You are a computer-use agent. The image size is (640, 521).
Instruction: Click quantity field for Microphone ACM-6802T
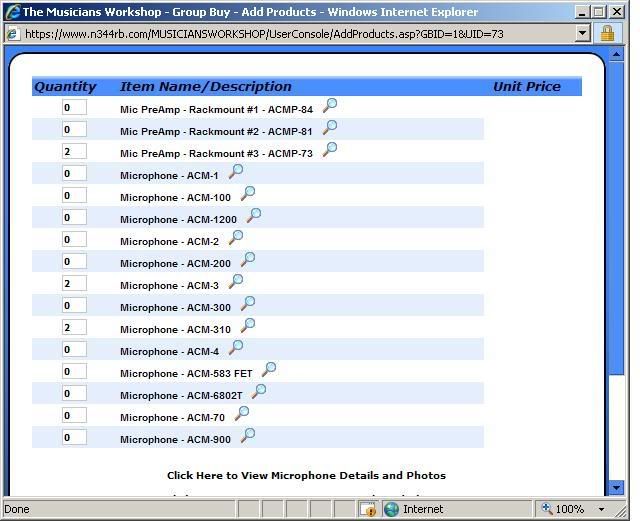coord(74,394)
